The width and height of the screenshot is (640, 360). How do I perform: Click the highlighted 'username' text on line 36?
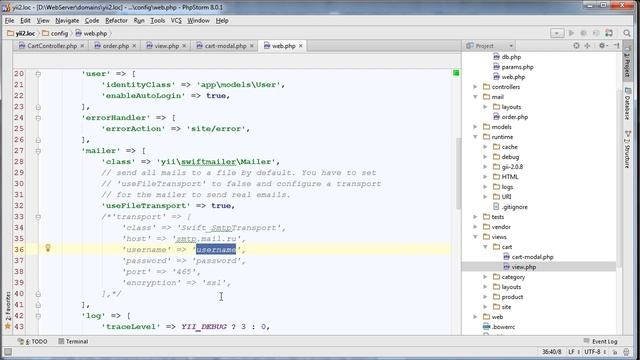tap(216, 249)
